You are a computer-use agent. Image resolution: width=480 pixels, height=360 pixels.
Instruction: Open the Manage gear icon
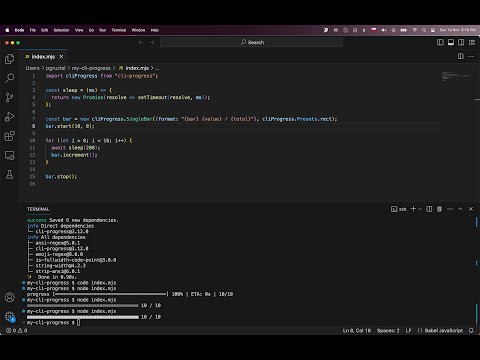click(10, 316)
